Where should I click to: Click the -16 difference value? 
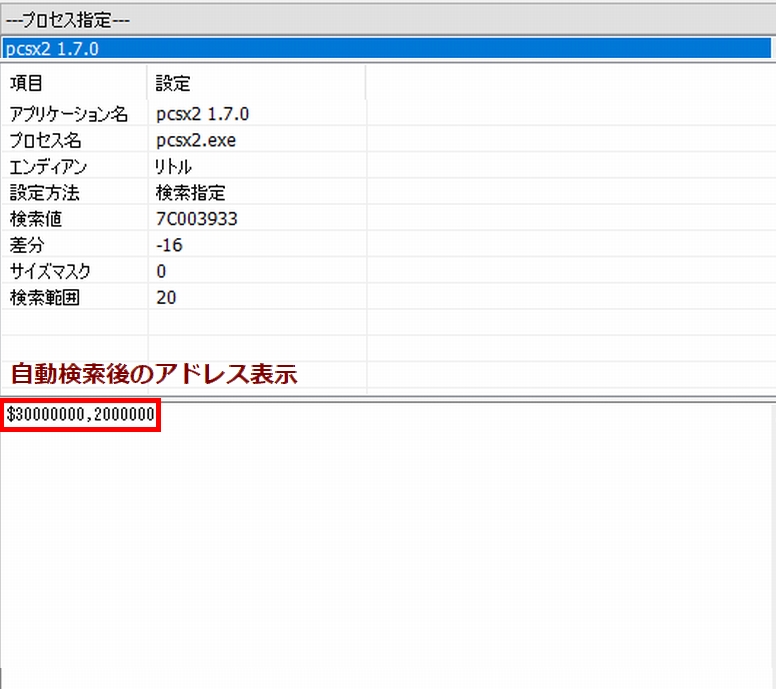point(169,245)
